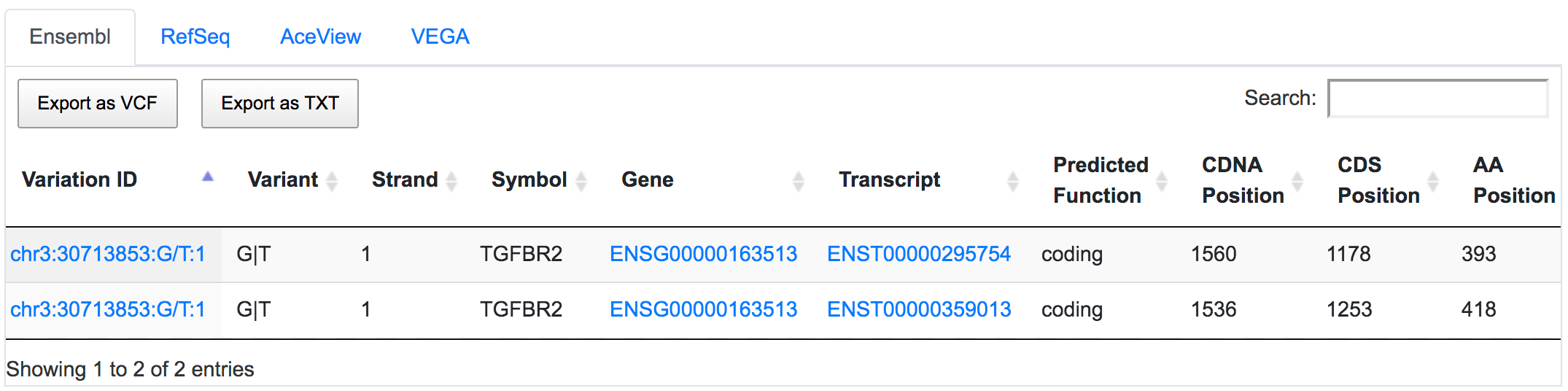Select the VEGA tab

[x=440, y=36]
